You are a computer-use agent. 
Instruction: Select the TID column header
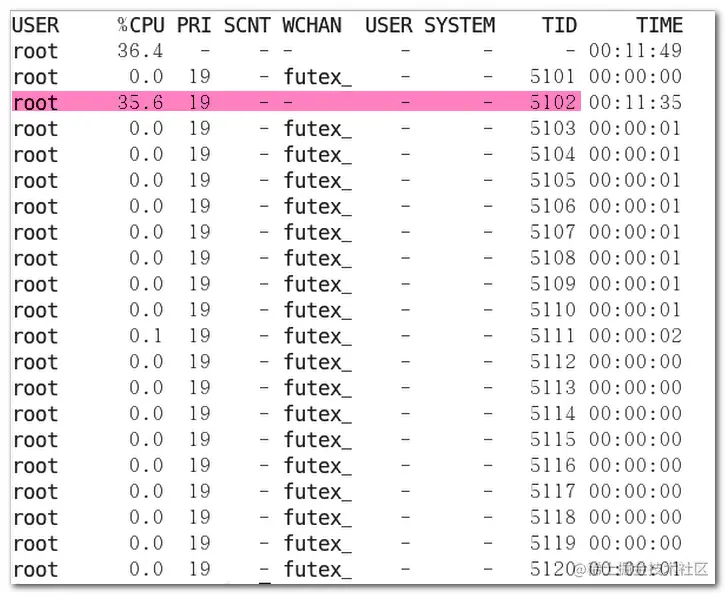(x=559, y=25)
